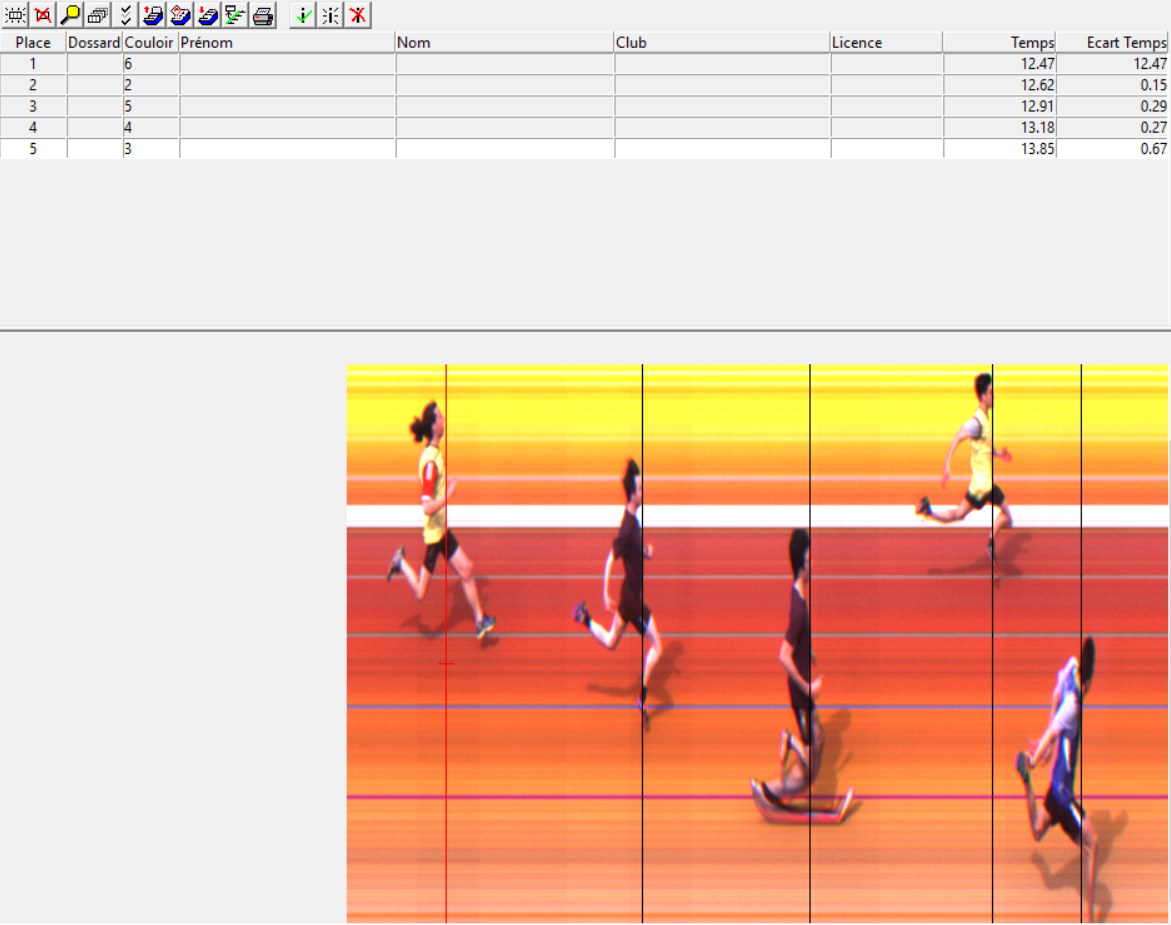The image size is (1171, 925).
Task: Select the Temps value 12.91
Action: tap(999, 106)
